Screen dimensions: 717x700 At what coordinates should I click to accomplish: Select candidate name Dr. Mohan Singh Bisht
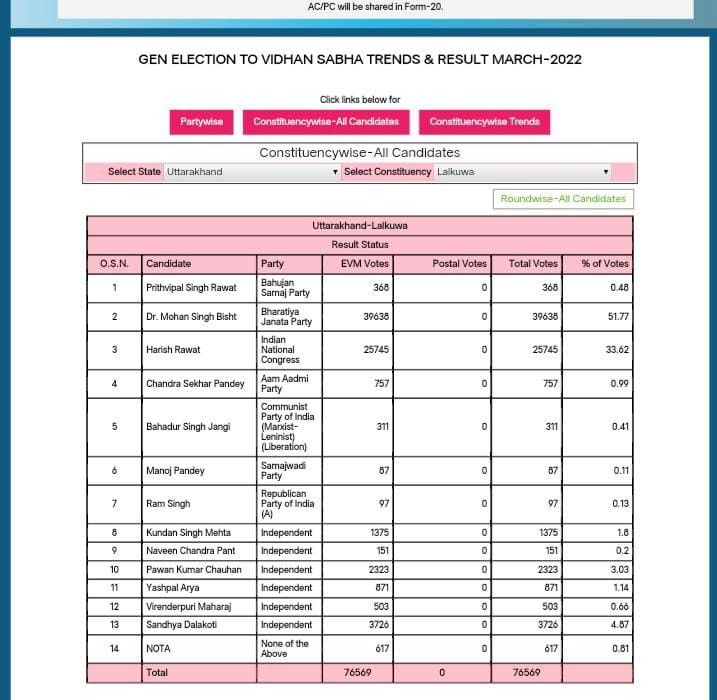pyautogui.click(x=191, y=317)
